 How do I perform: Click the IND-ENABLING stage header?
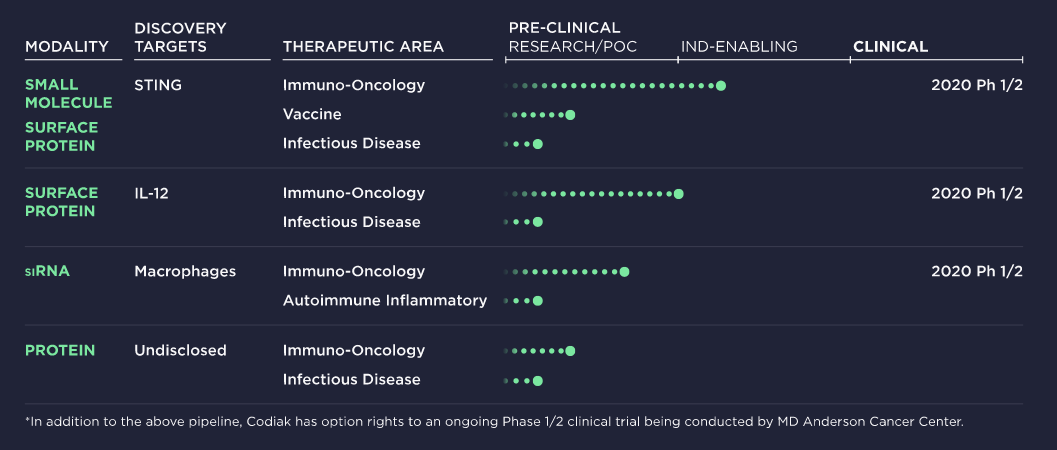(739, 46)
